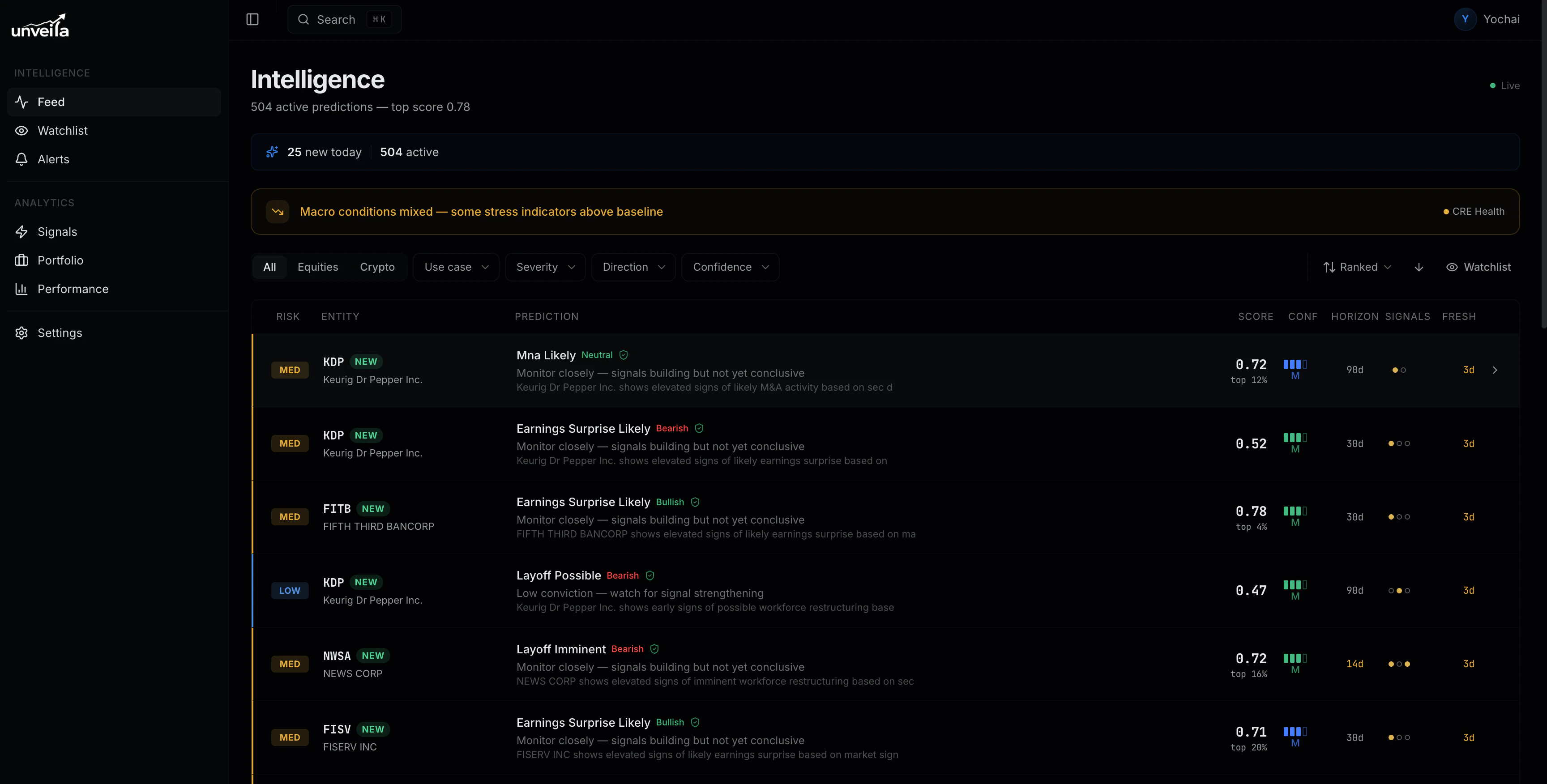Click the Live status indicator
This screenshot has width=1547, height=784.
click(x=1504, y=86)
